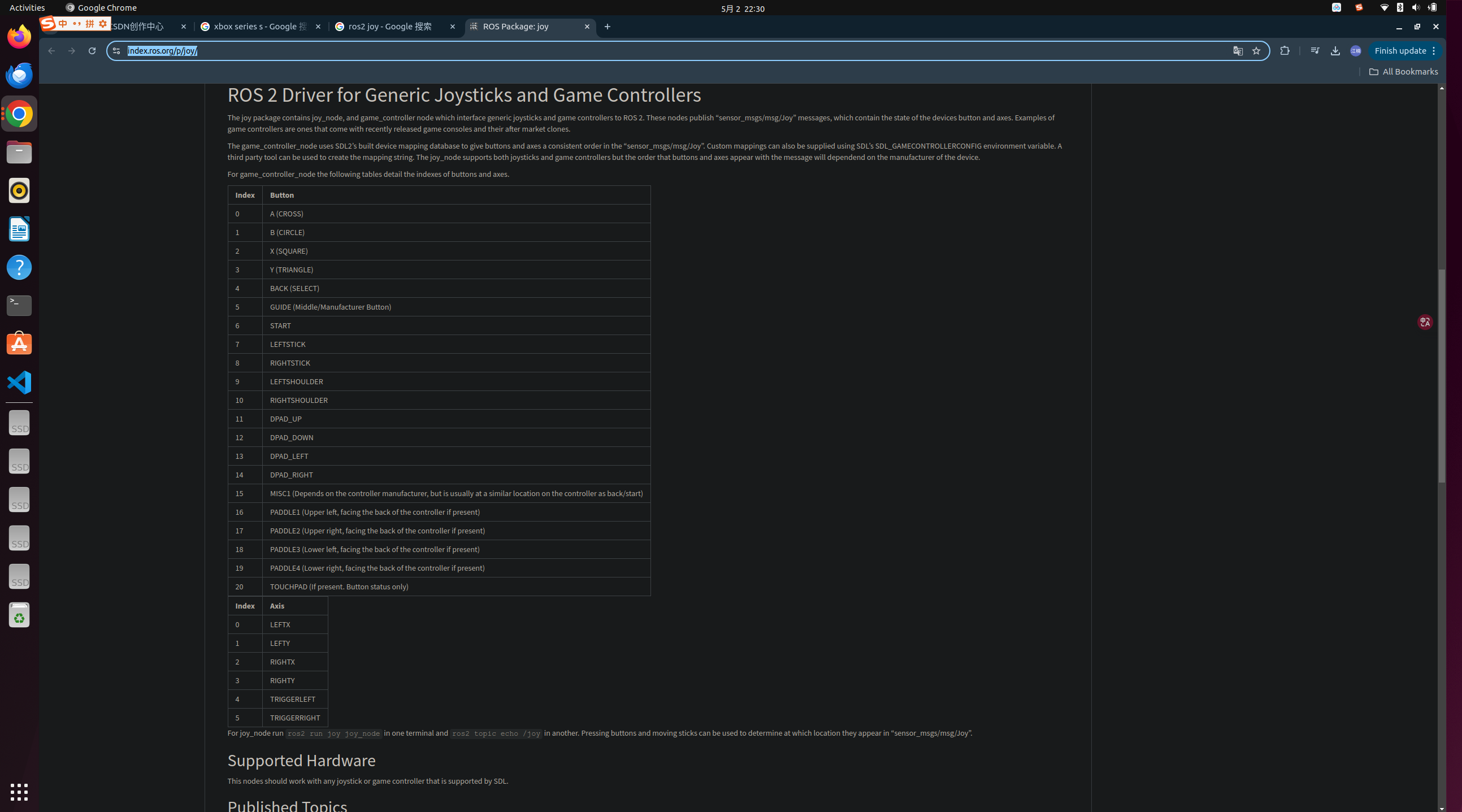1462x812 pixels.
Task: Click the floating translate extension icon
Action: click(x=1425, y=322)
